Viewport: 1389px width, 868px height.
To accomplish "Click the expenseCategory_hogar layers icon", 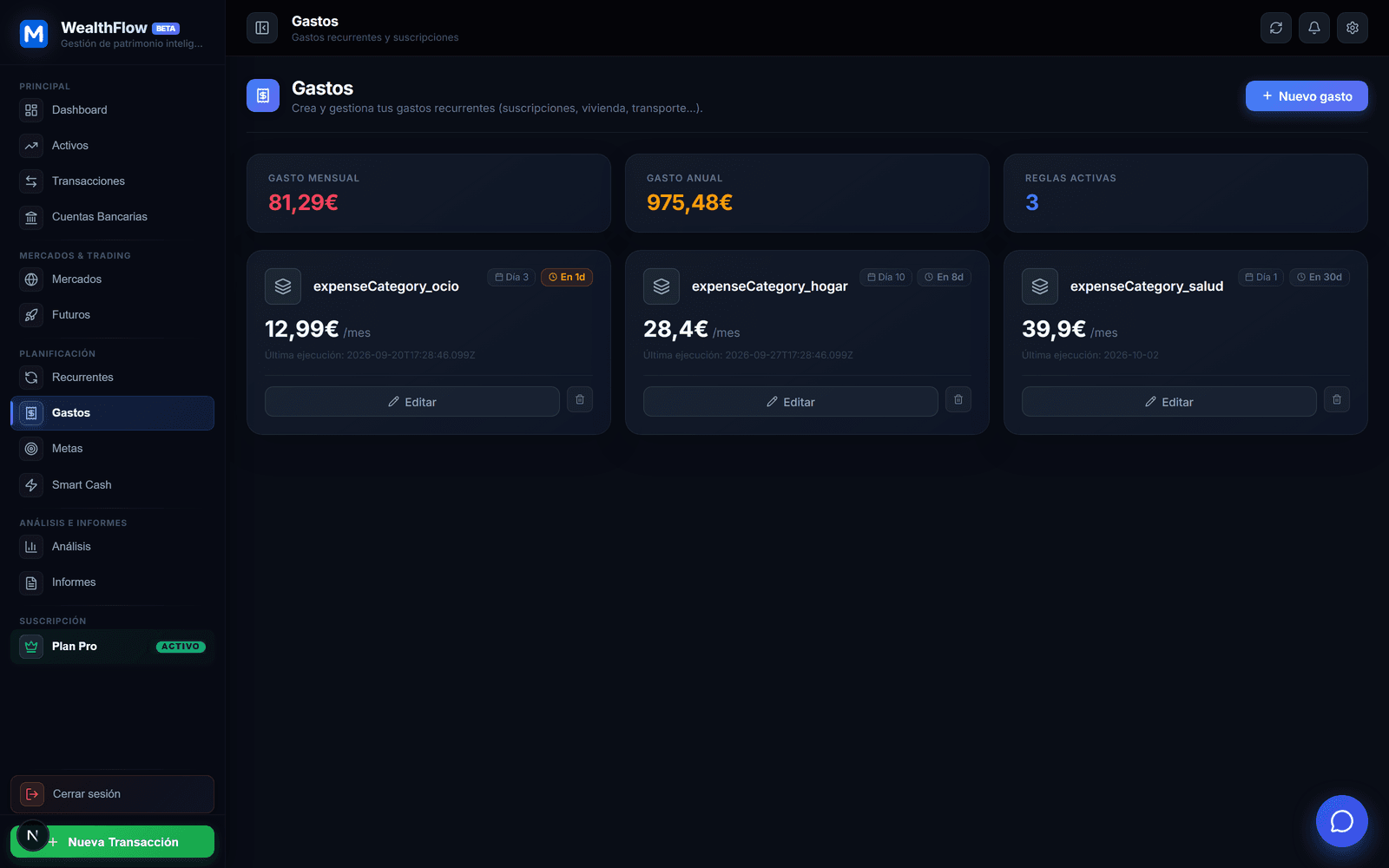I will click(x=662, y=286).
